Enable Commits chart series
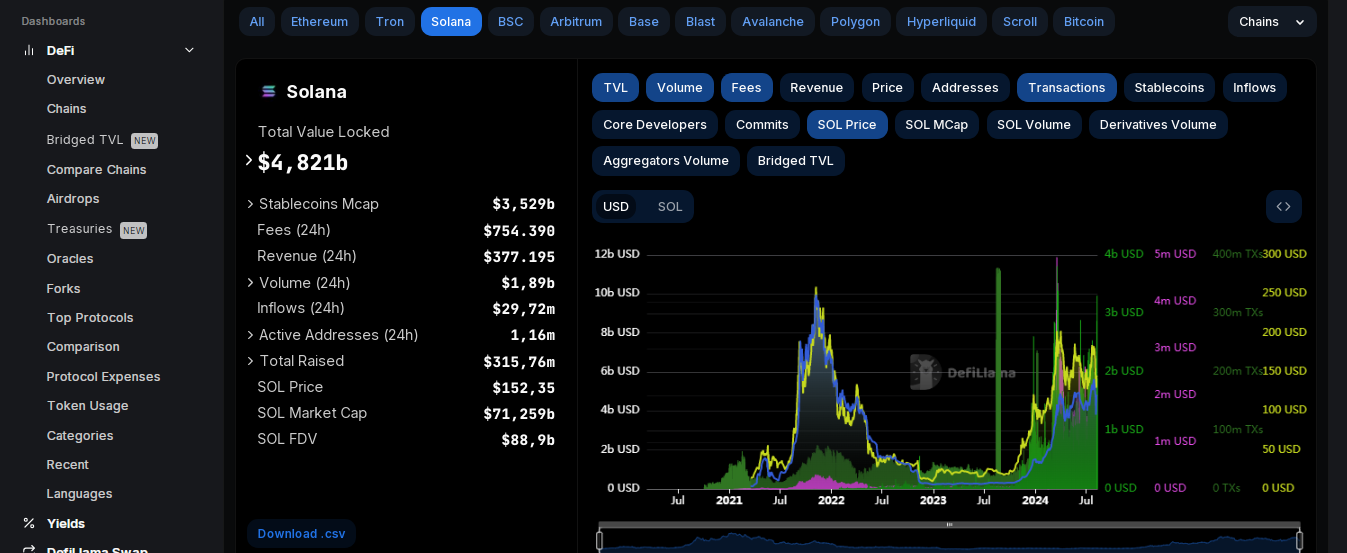Screen dimensions: 1347x553 point(763,125)
